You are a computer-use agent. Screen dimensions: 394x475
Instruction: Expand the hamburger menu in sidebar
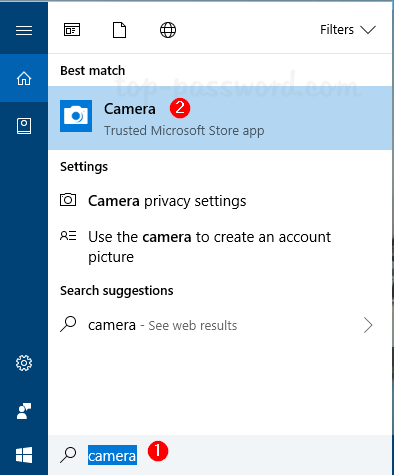click(24, 30)
